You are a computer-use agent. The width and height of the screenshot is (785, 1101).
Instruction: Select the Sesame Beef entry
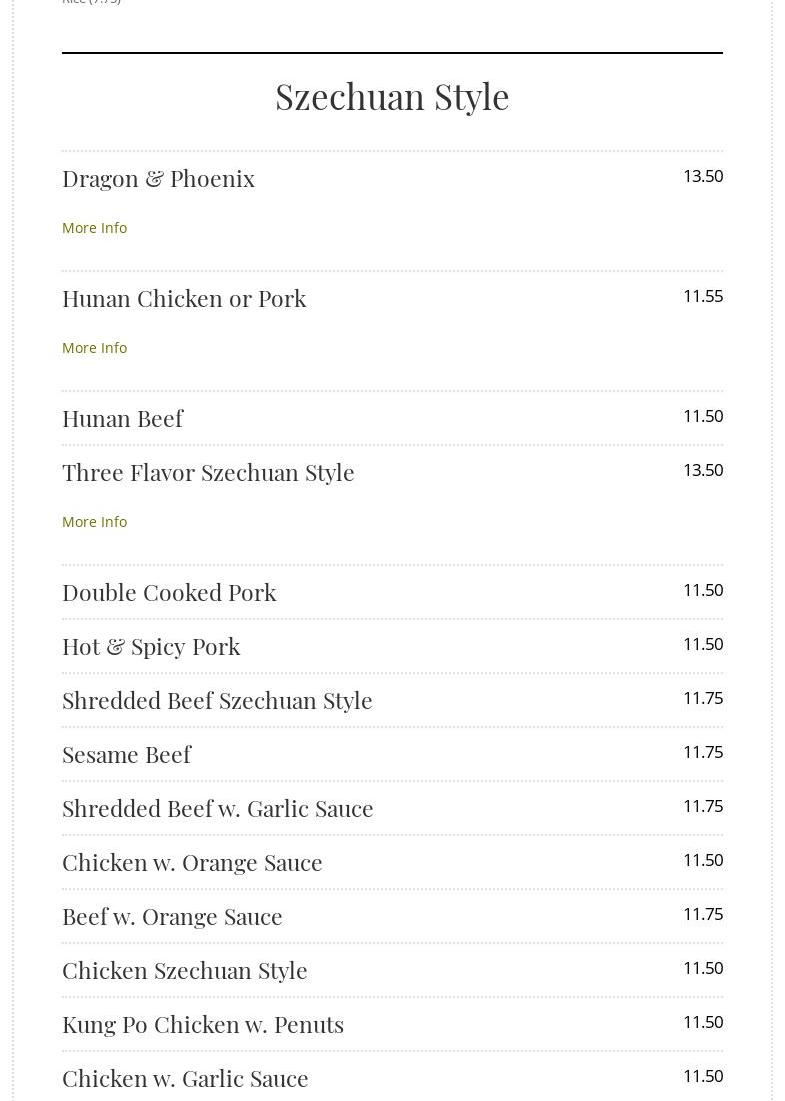click(126, 754)
